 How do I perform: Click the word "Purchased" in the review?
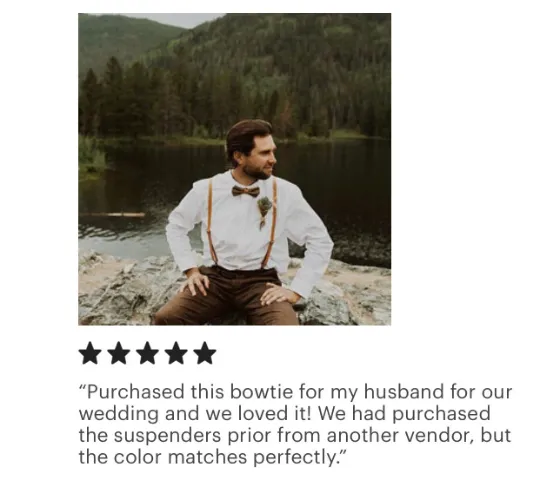pos(135,392)
